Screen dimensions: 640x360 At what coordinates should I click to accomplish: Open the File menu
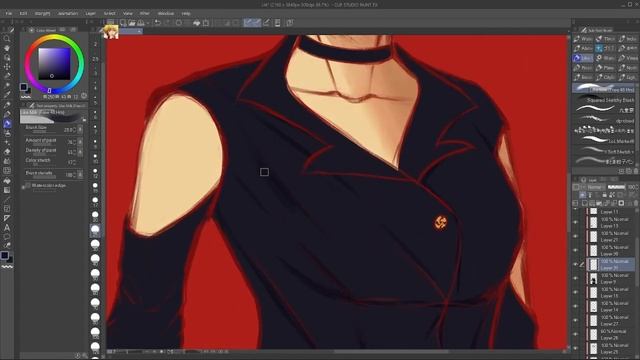(9, 13)
